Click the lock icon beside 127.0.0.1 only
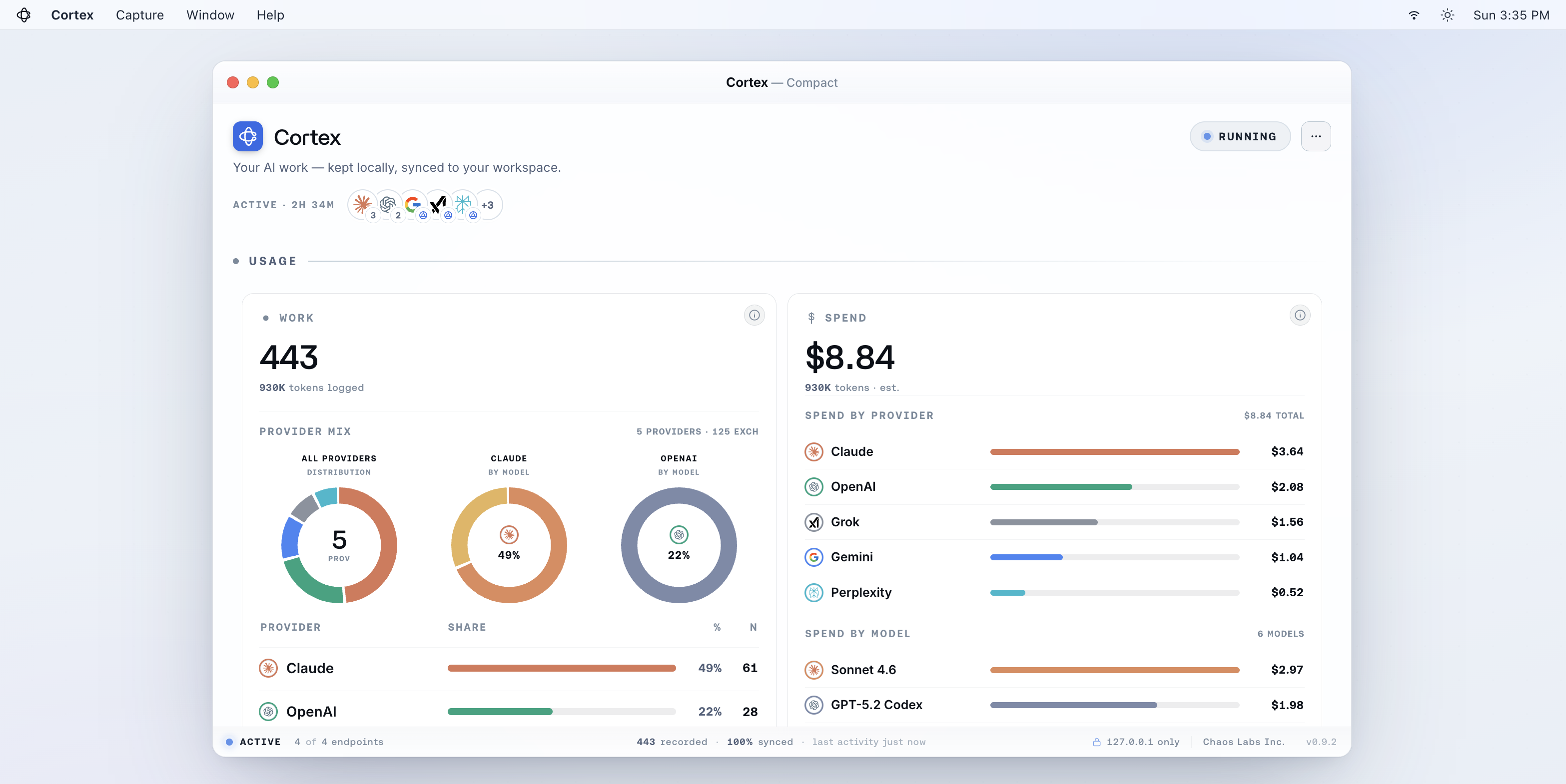The width and height of the screenshot is (1566, 784). tap(1097, 742)
